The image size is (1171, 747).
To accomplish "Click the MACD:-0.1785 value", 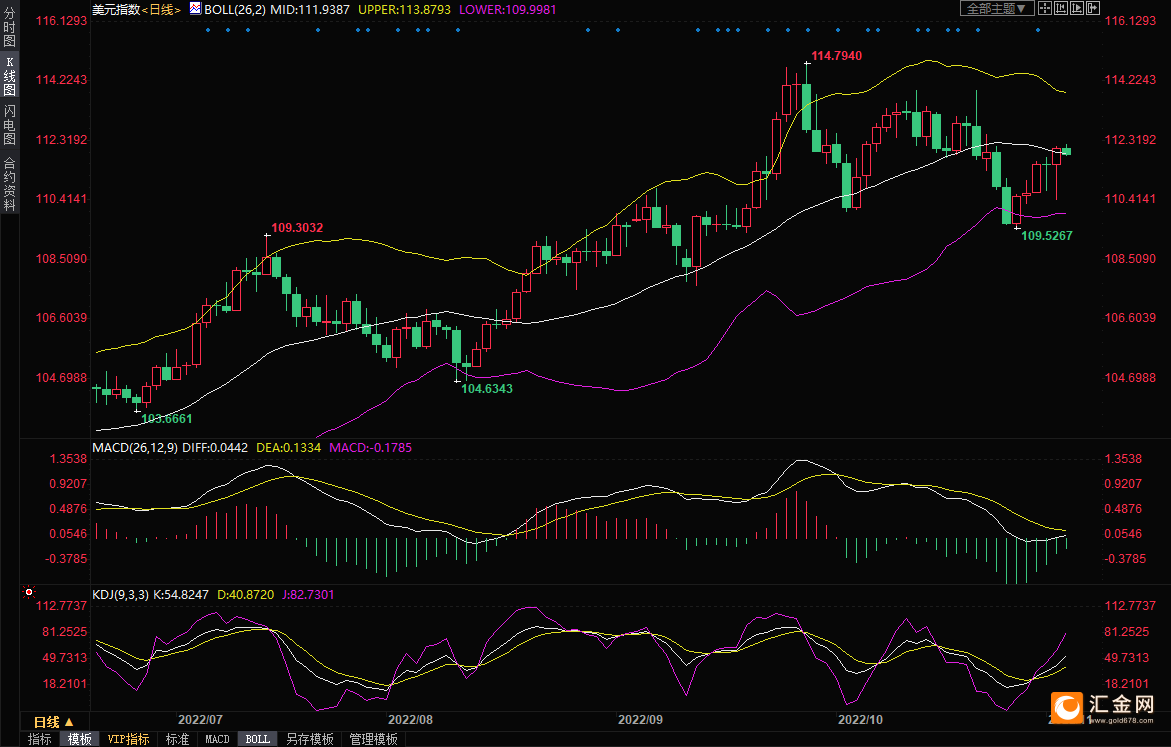I will [x=370, y=447].
